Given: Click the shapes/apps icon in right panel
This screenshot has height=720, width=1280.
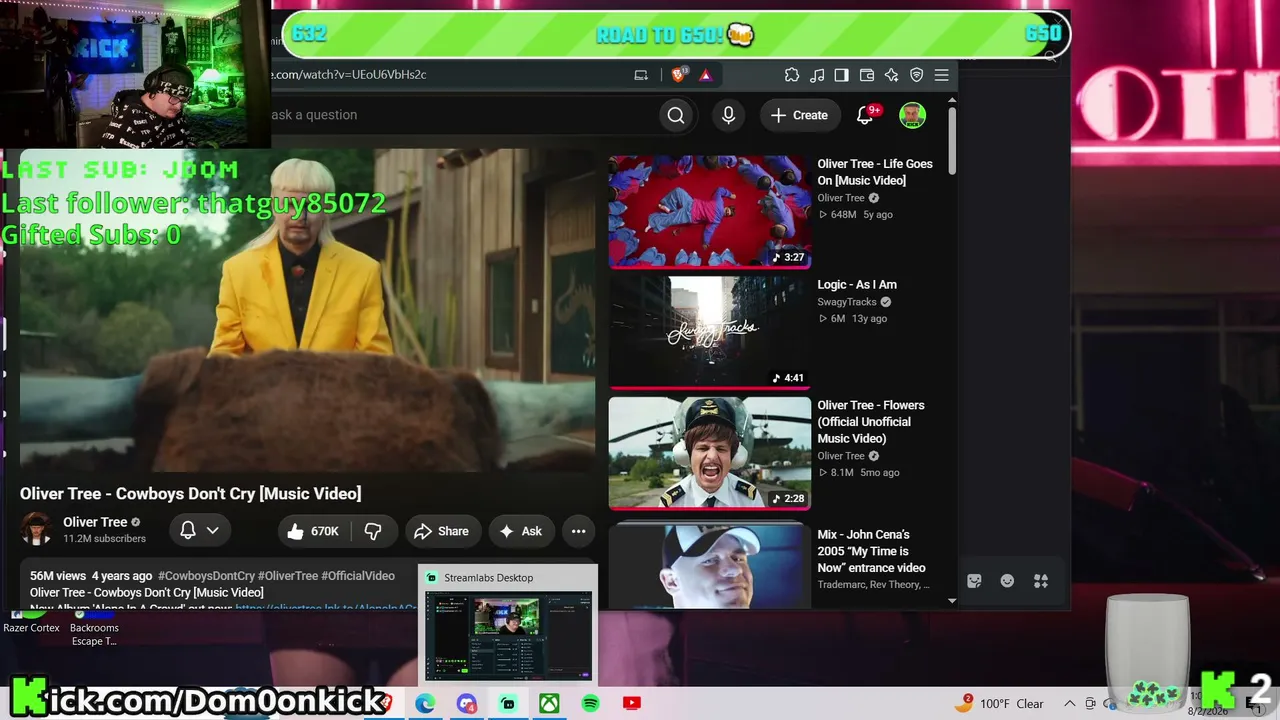Looking at the screenshot, I should pos(1041,581).
